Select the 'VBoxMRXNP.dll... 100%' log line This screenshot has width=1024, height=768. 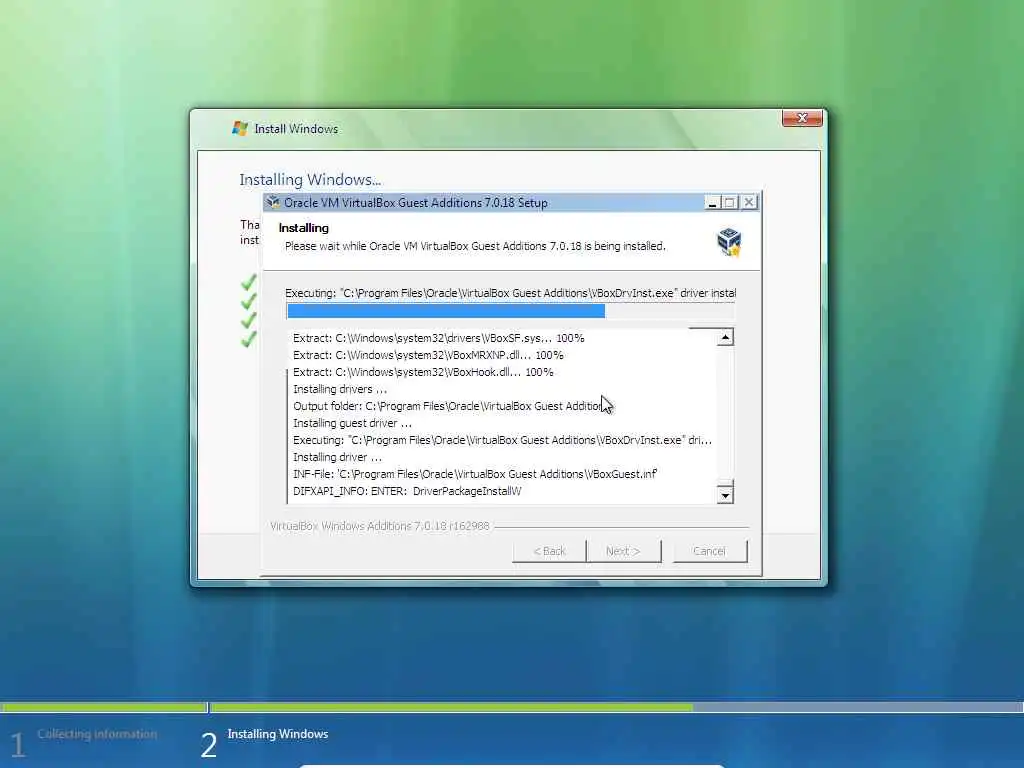pyautogui.click(x=428, y=355)
